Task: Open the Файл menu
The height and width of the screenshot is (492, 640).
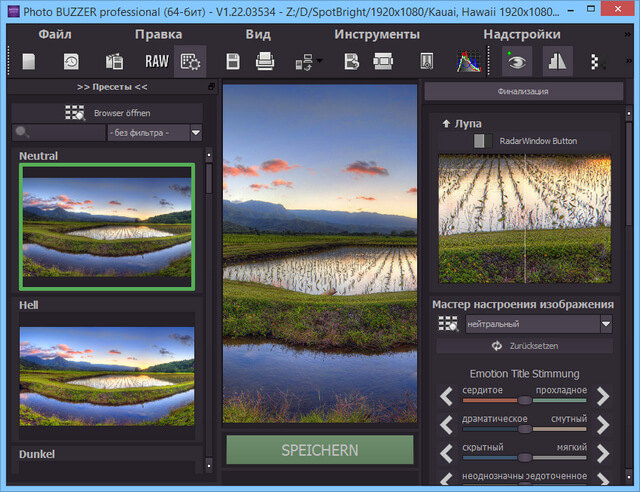Action: [x=55, y=34]
